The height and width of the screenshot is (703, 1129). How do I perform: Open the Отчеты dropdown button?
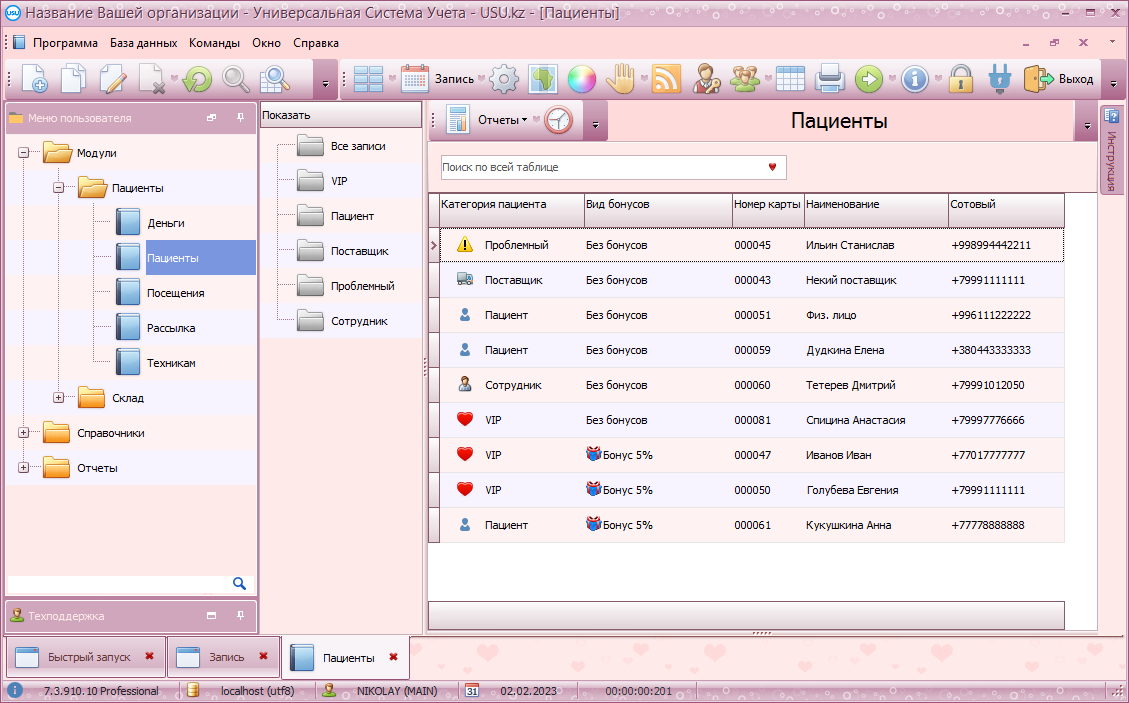pyautogui.click(x=502, y=120)
